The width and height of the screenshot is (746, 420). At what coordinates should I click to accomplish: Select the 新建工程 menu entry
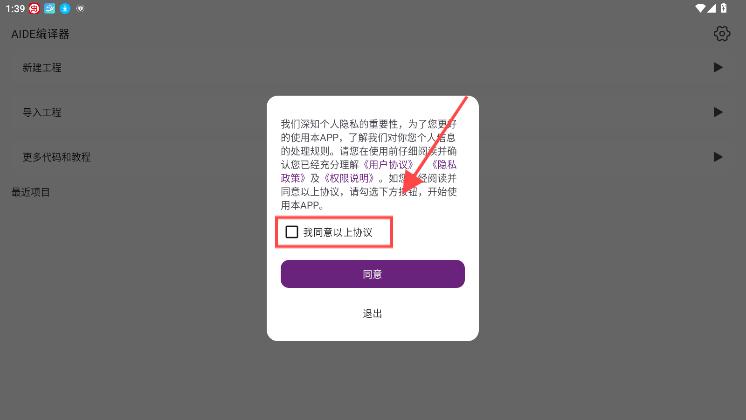[x=42, y=68]
